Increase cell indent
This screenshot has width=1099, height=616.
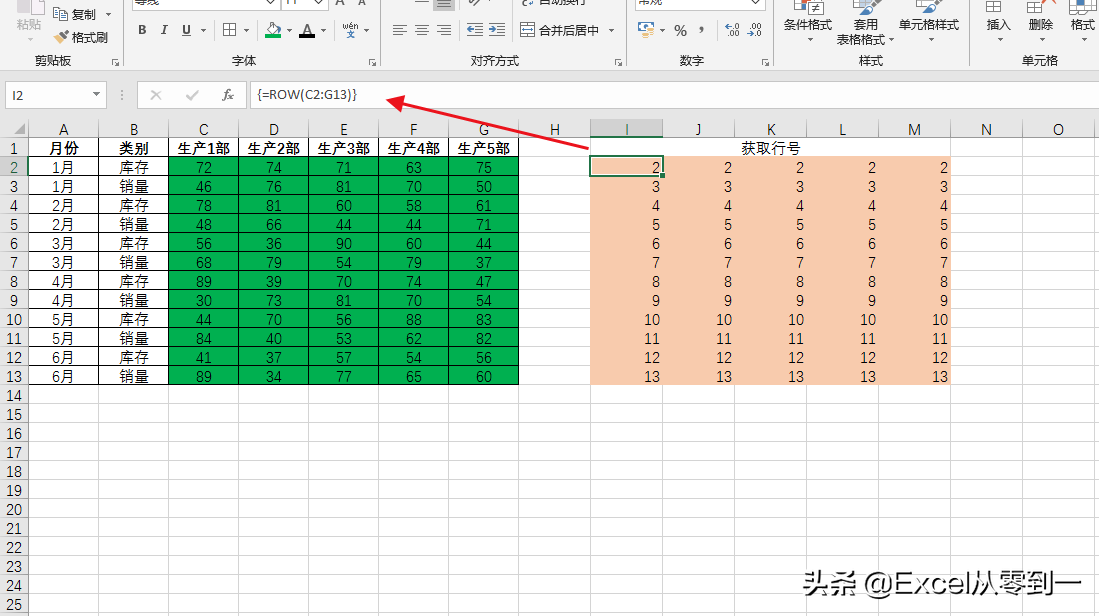(x=497, y=30)
